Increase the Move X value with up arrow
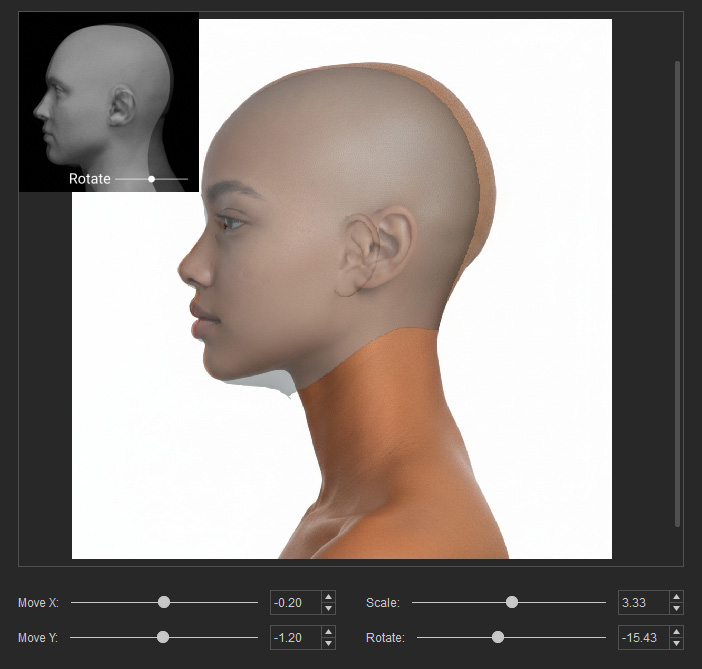Viewport: 702px width, 669px height. 328,597
